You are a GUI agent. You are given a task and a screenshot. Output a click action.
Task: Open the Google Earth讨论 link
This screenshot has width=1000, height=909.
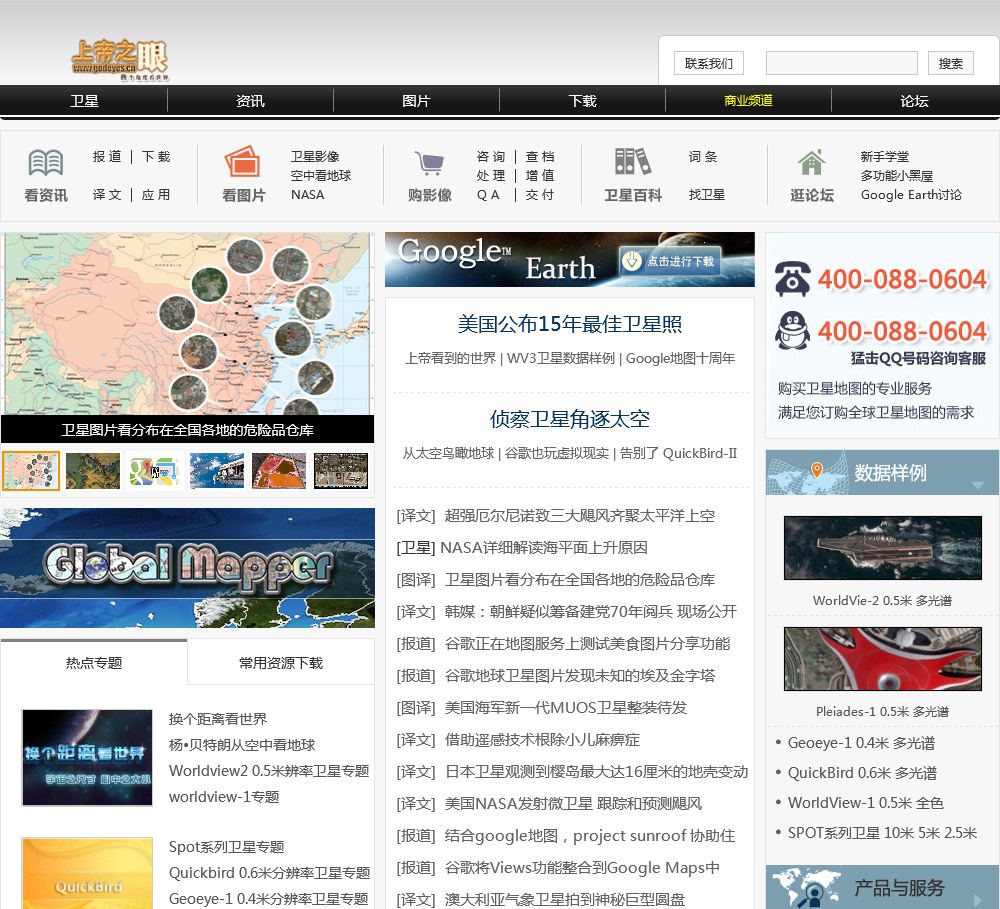(x=911, y=195)
